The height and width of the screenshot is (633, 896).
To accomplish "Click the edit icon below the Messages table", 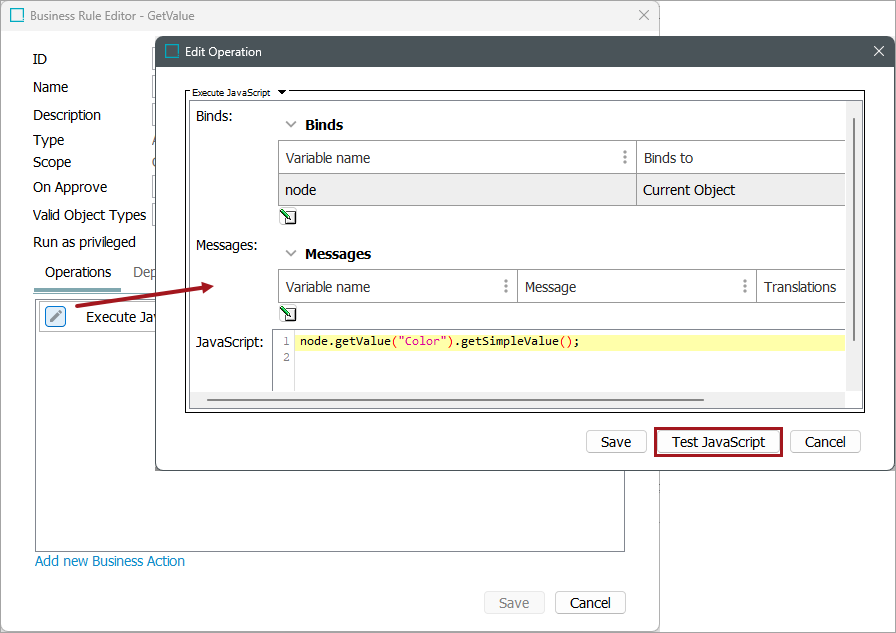I will pyautogui.click(x=288, y=313).
